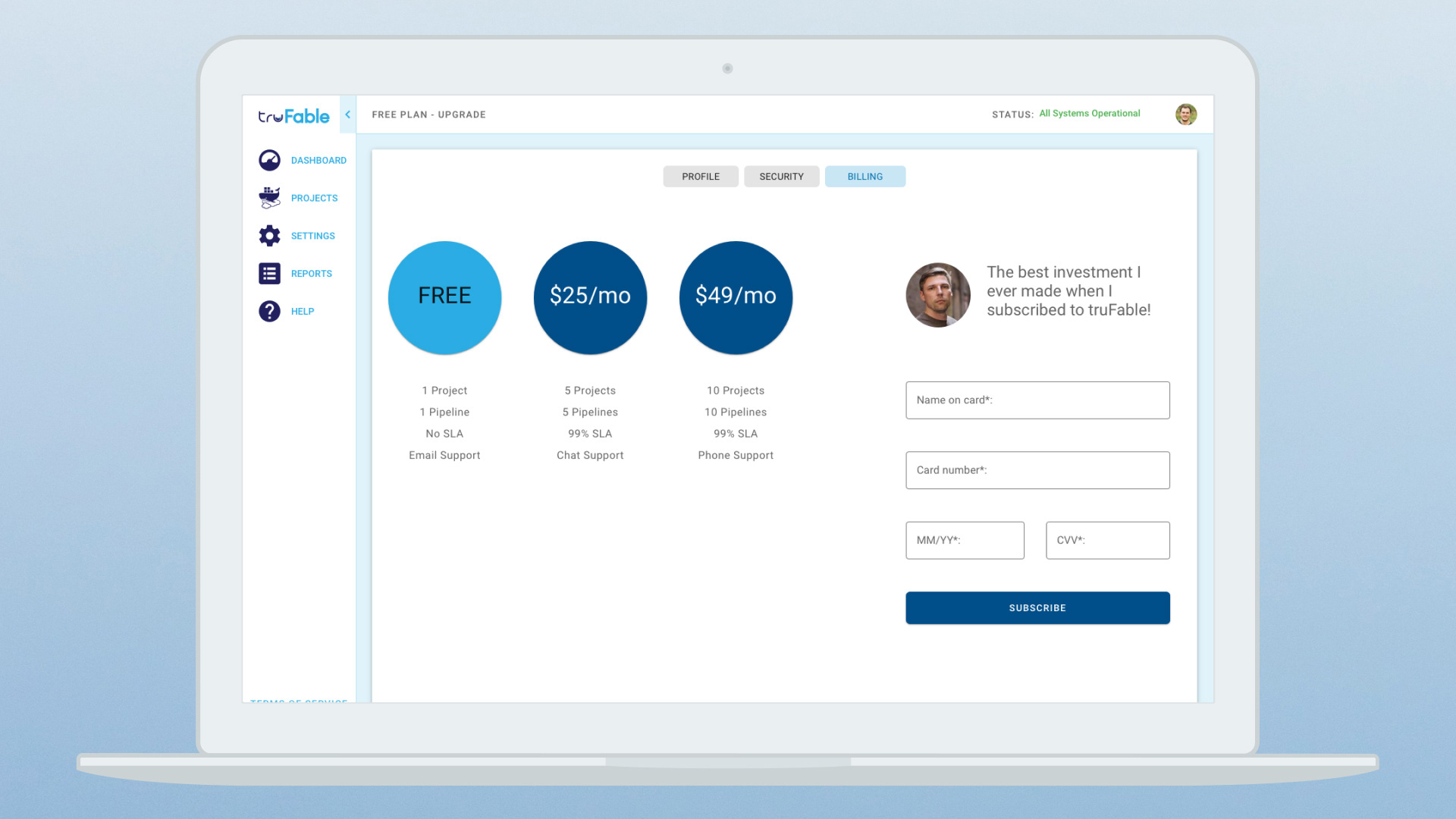Select the $25/mo plan circle
This screenshot has height=819, width=1456.
point(590,297)
